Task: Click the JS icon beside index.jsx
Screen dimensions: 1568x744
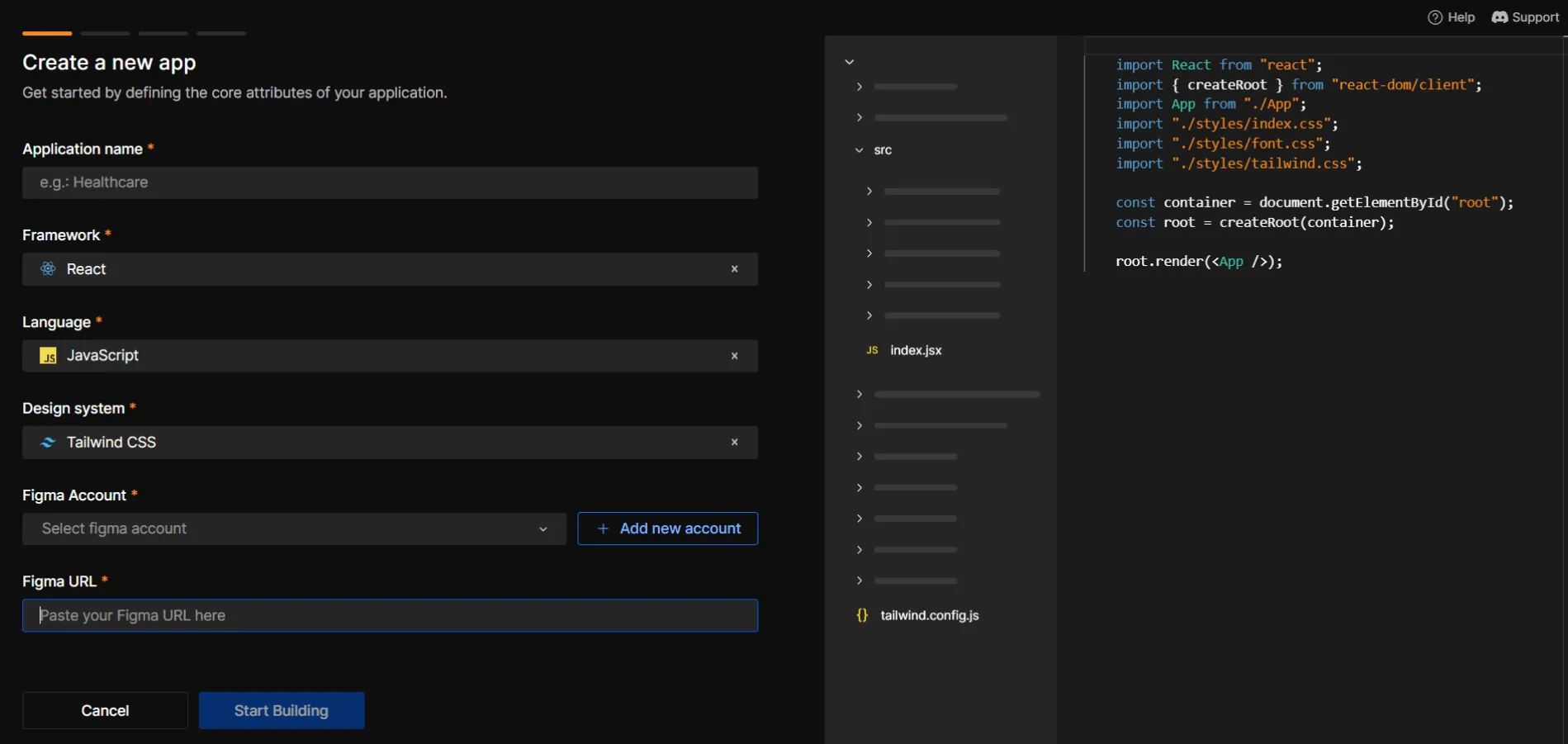Action: pos(872,350)
